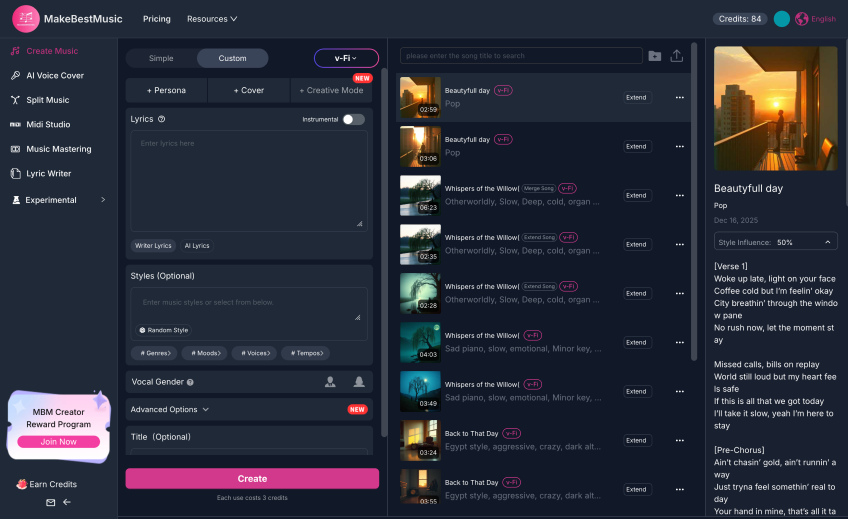Expand the Experimental sidebar section
This screenshot has height=519, width=848.
pyautogui.click(x=58, y=200)
